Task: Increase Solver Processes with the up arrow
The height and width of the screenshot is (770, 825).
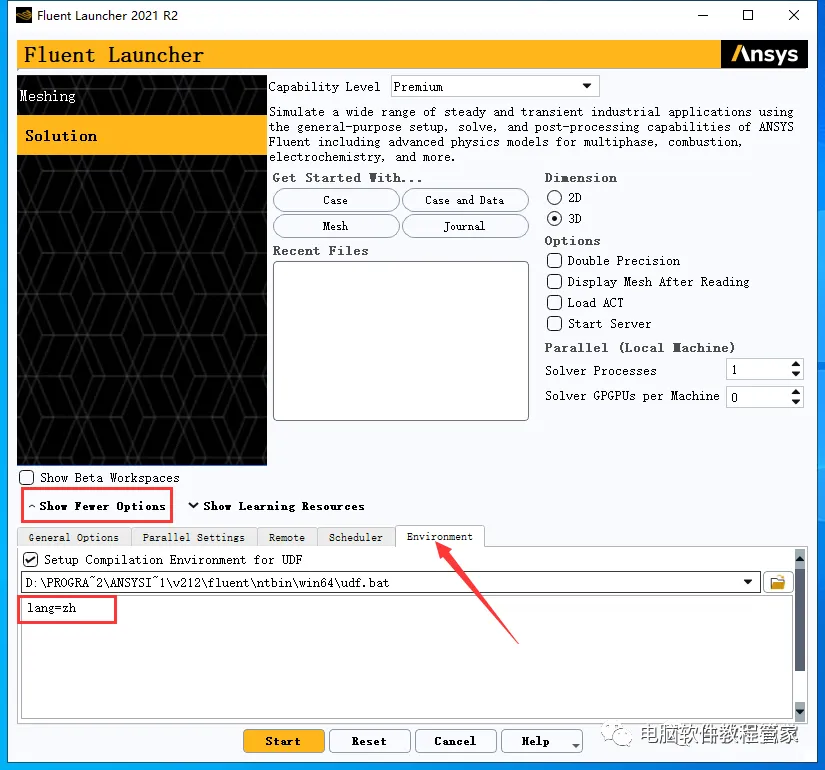Action: [x=796, y=364]
